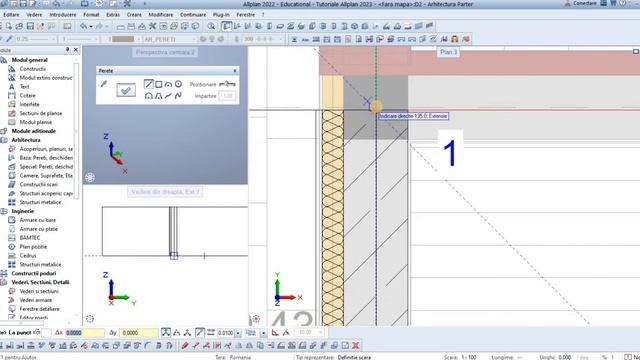This screenshot has width=640, height=360.
Task: Open the line color swatch dropdown
Action: pos(138,39)
